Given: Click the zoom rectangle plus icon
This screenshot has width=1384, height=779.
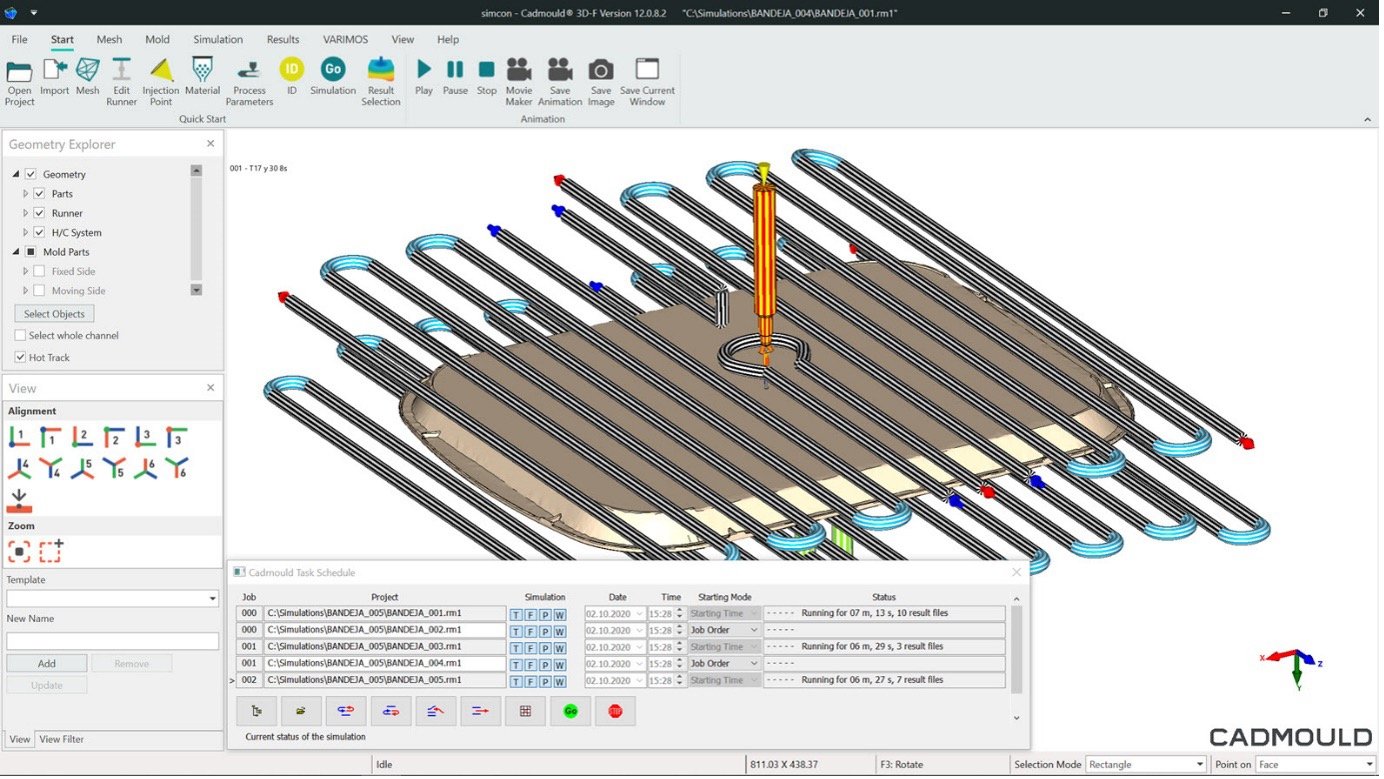Looking at the screenshot, I should coord(51,551).
